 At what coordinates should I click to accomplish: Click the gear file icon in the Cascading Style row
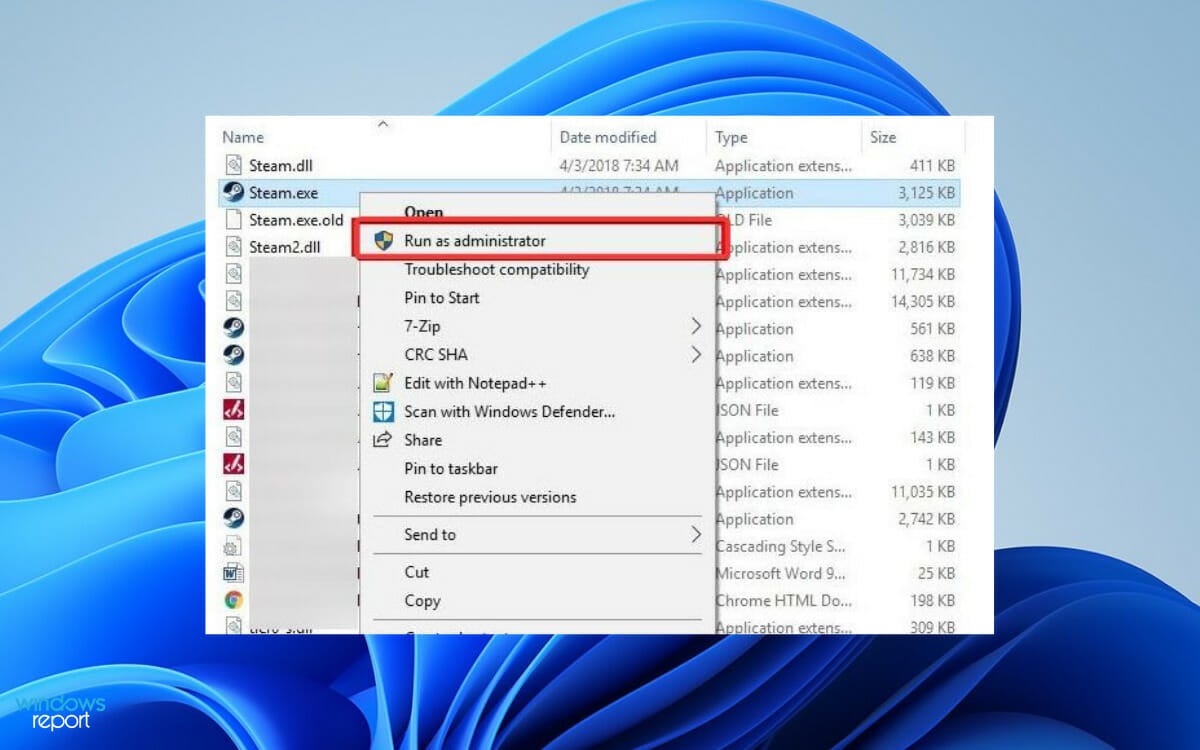[x=233, y=546]
